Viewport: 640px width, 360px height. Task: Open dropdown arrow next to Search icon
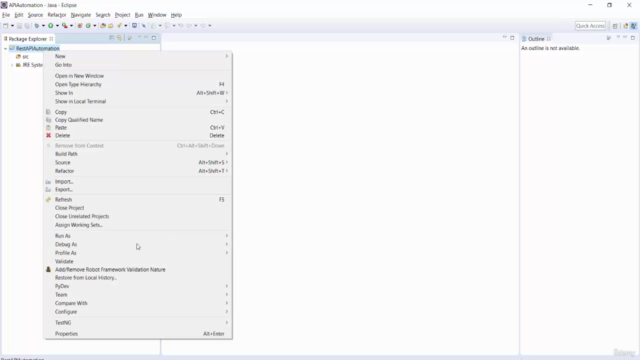click(x=126, y=26)
